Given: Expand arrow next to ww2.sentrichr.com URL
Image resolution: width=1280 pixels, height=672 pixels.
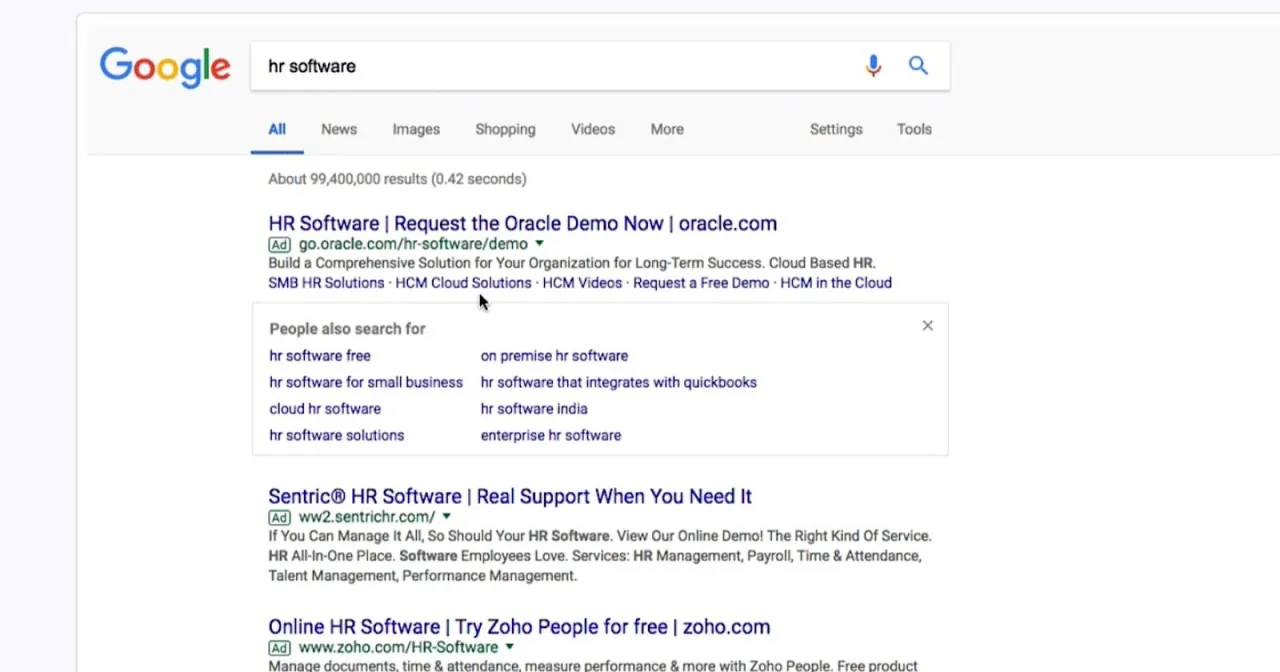Looking at the screenshot, I should [x=446, y=517].
